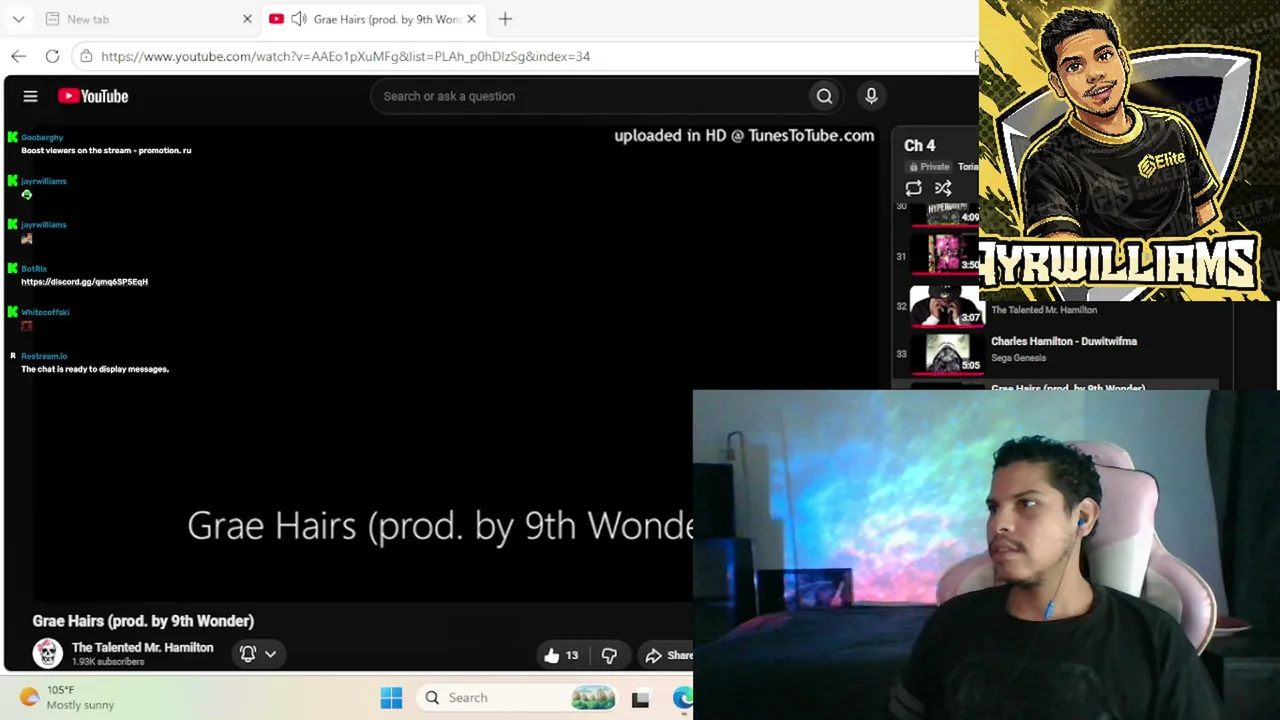This screenshot has width=1280, height=720.
Task: Select the Grae Hairs YouTube browser tab
Action: coord(375,19)
